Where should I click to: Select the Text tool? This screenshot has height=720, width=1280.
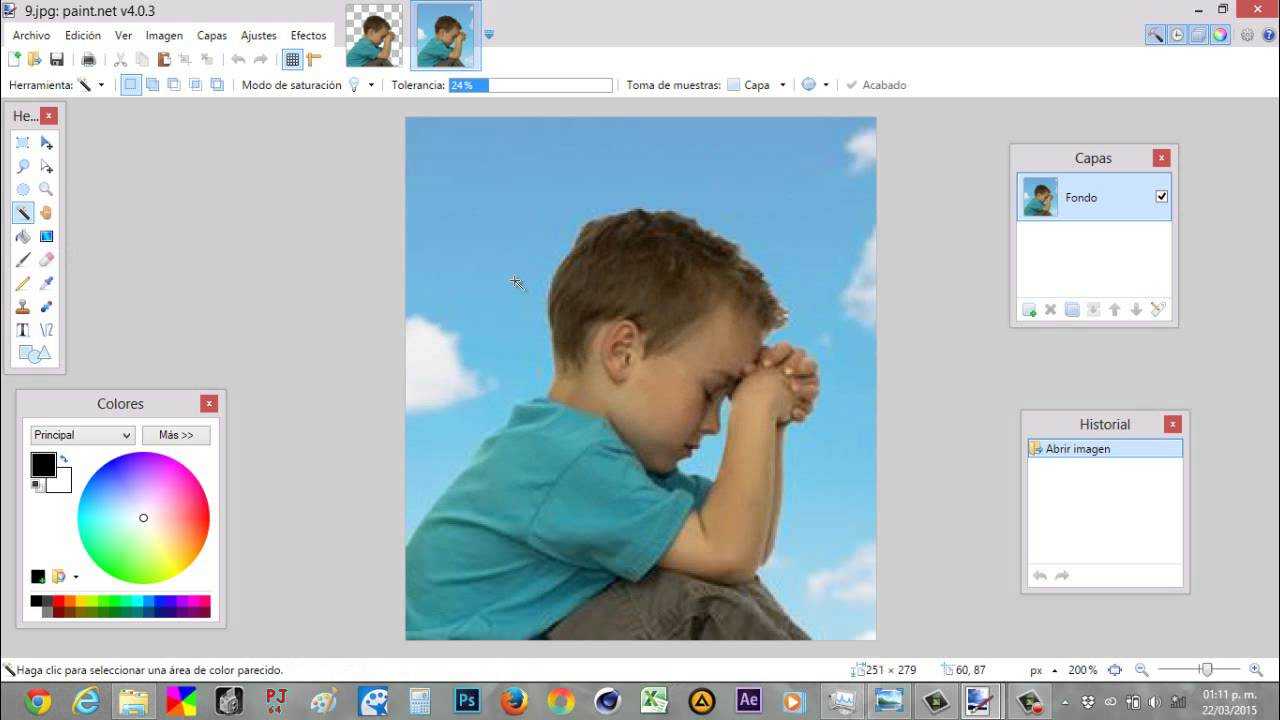(x=22, y=330)
